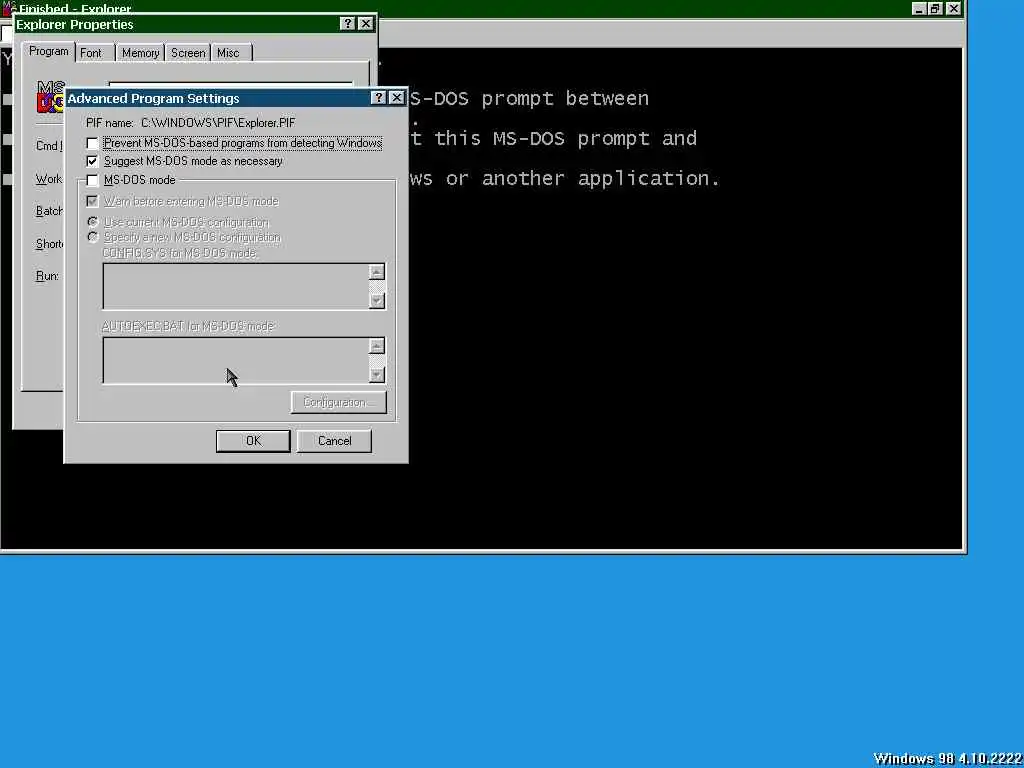Close the Explorer Properties window
The height and width of the screenshot is (768, 1024).
[366, 24]
